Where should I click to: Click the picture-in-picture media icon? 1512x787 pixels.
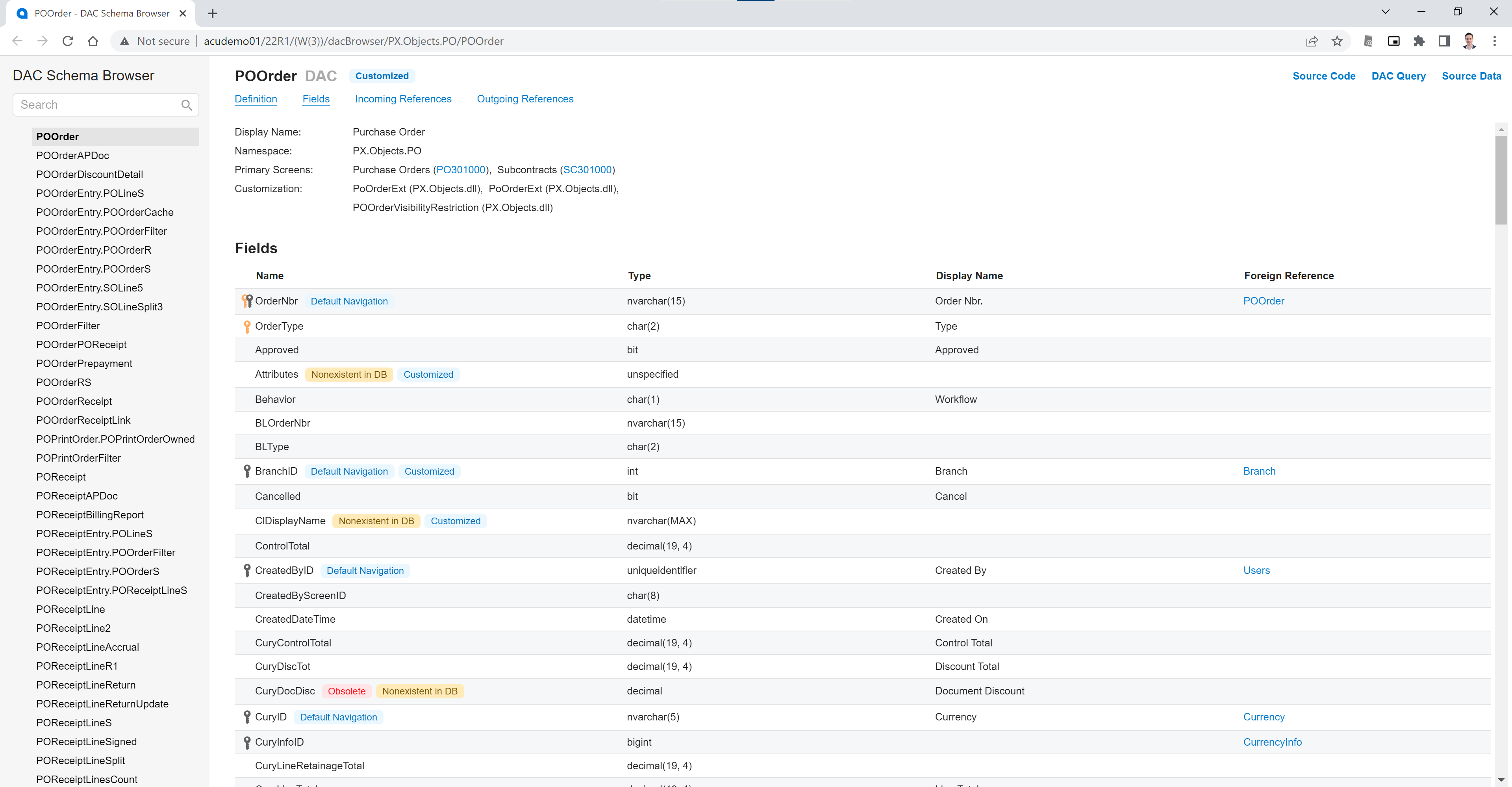pyautogui.click(x=1393, y=41)
